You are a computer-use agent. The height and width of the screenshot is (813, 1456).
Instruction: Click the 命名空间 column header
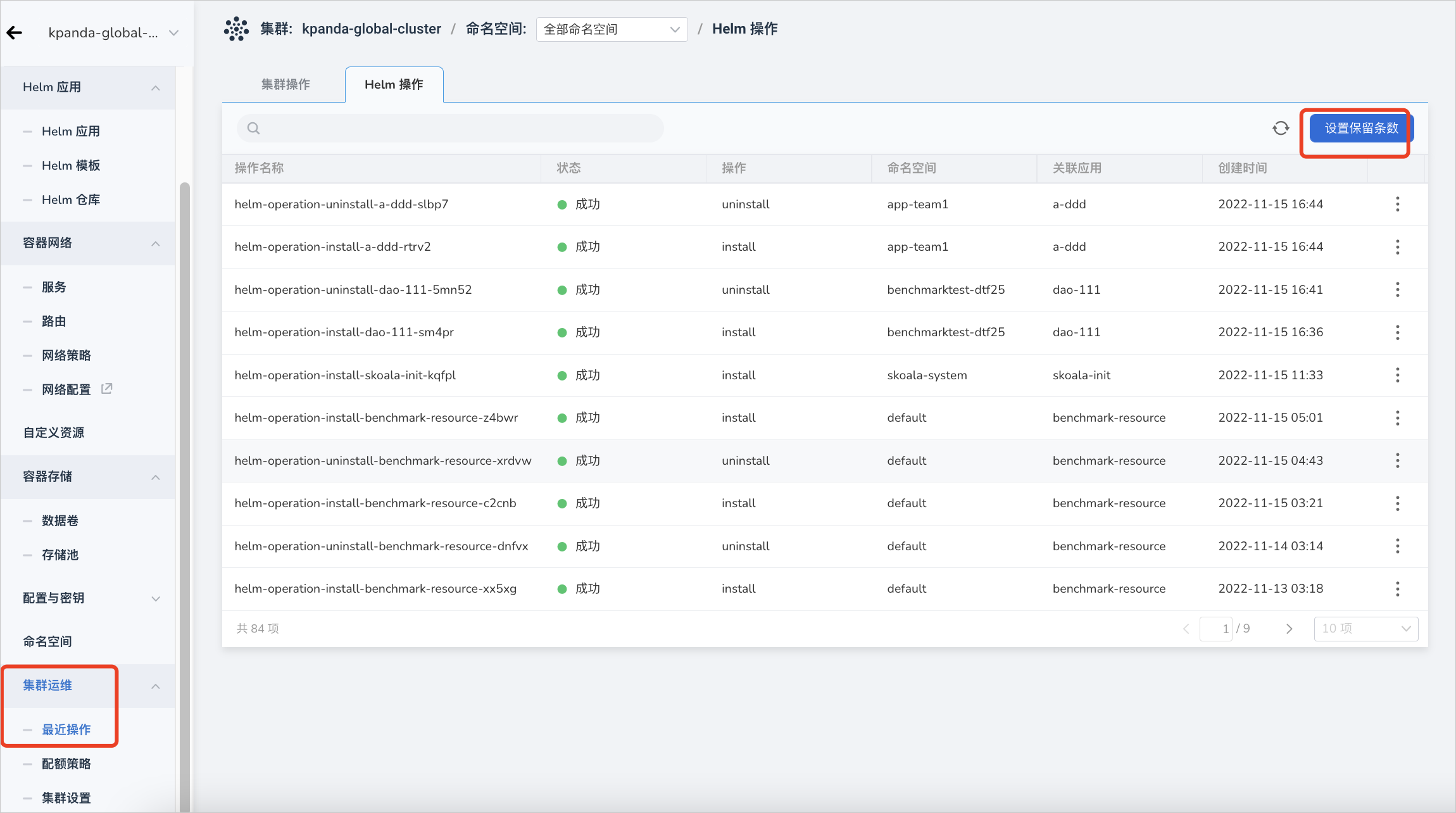(912, 168)
